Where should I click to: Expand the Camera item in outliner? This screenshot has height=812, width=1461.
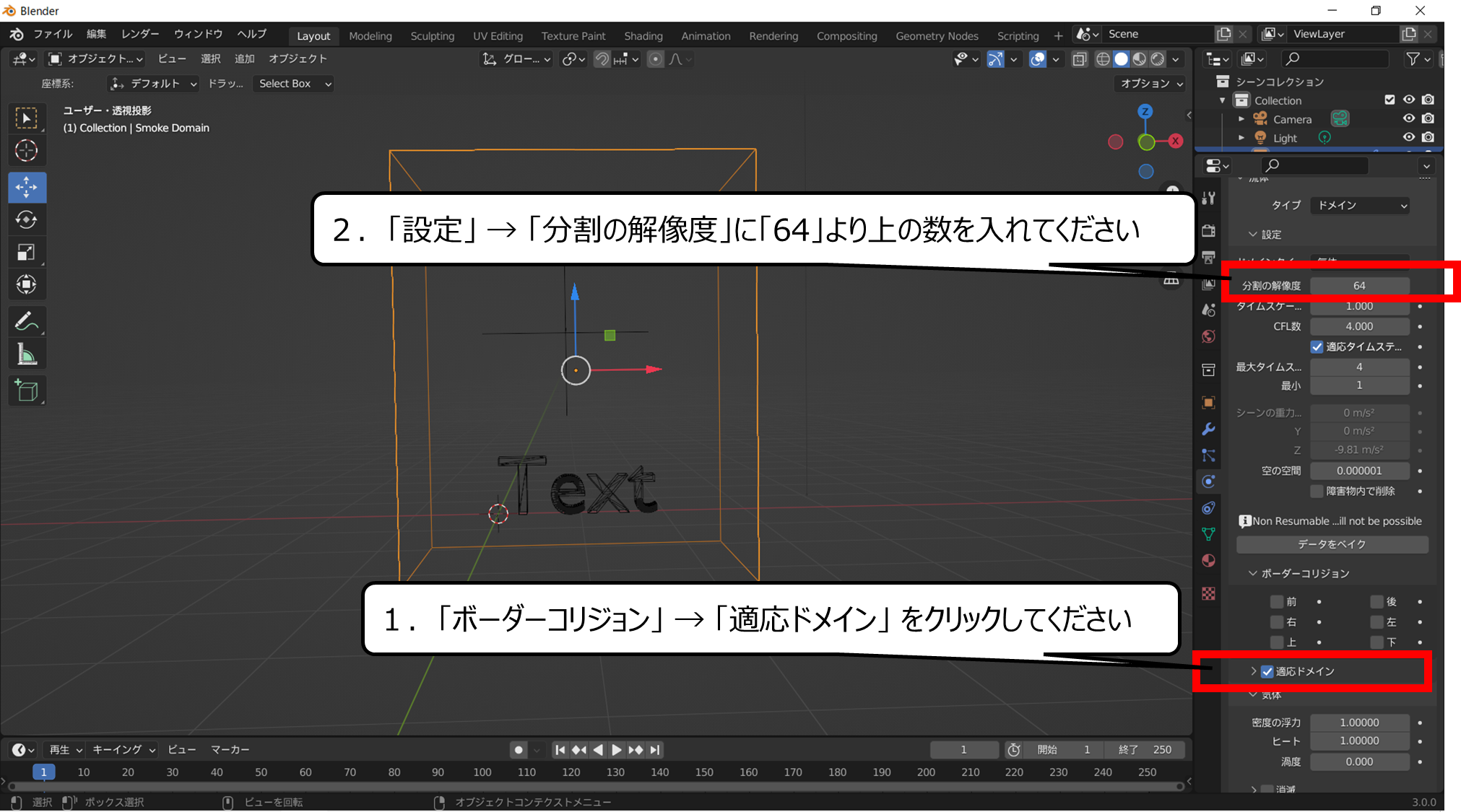click(x=1241, y=118)
